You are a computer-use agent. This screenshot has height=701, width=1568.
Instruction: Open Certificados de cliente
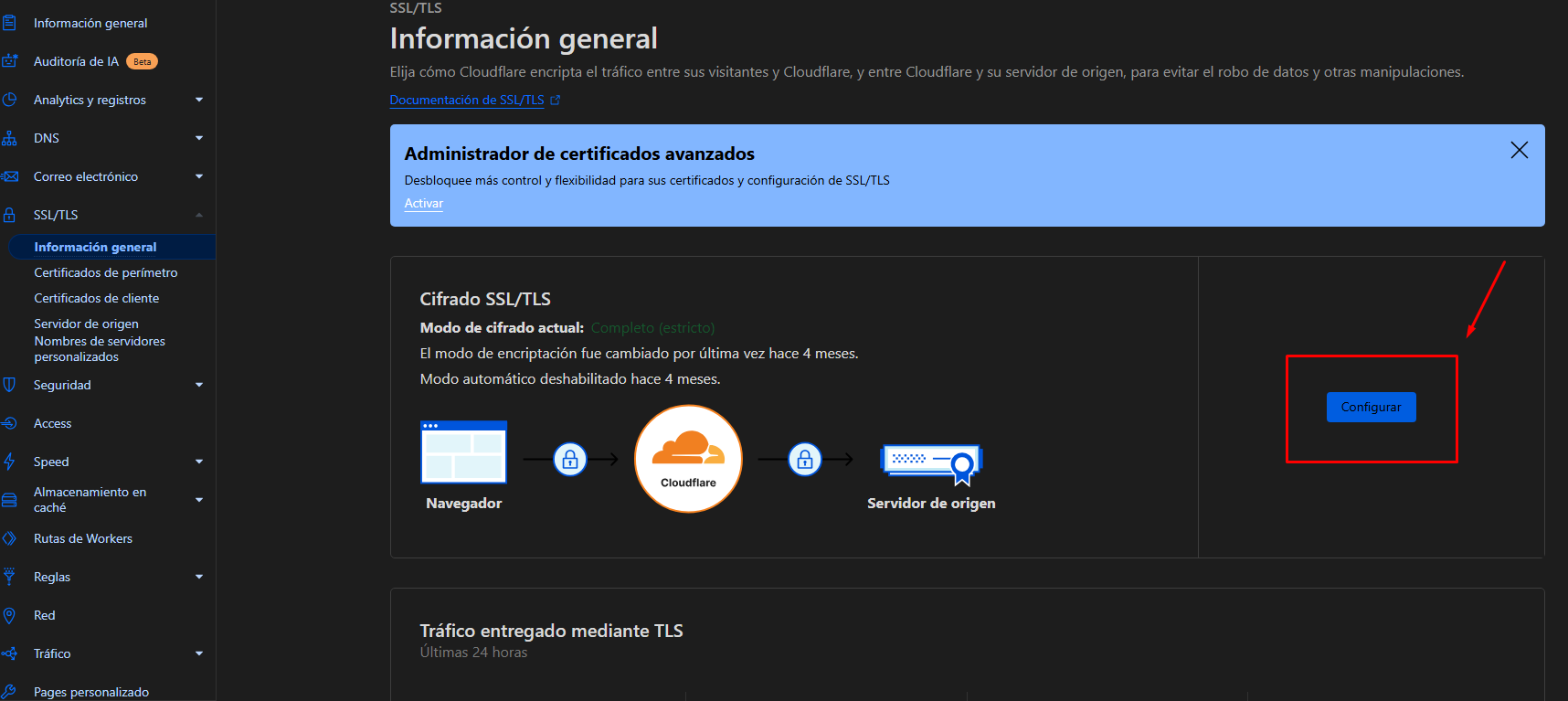coord(97,298)
